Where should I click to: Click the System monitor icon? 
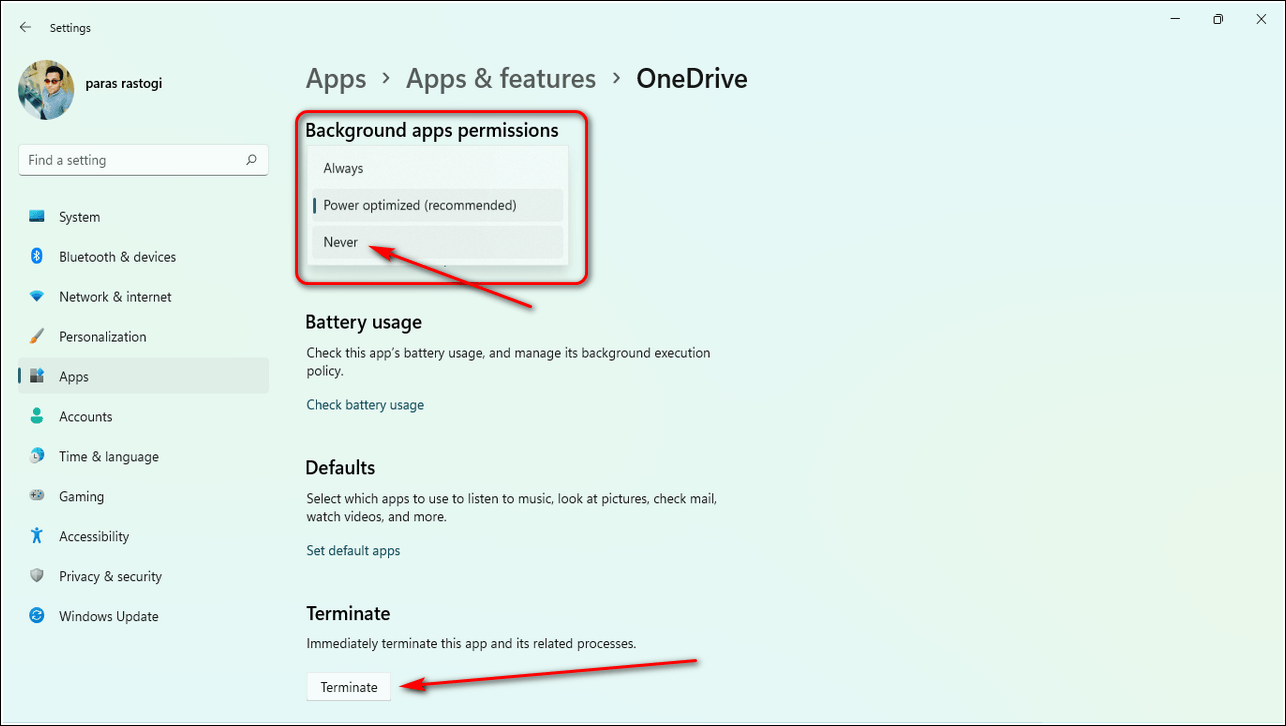(x=37, y=217)
